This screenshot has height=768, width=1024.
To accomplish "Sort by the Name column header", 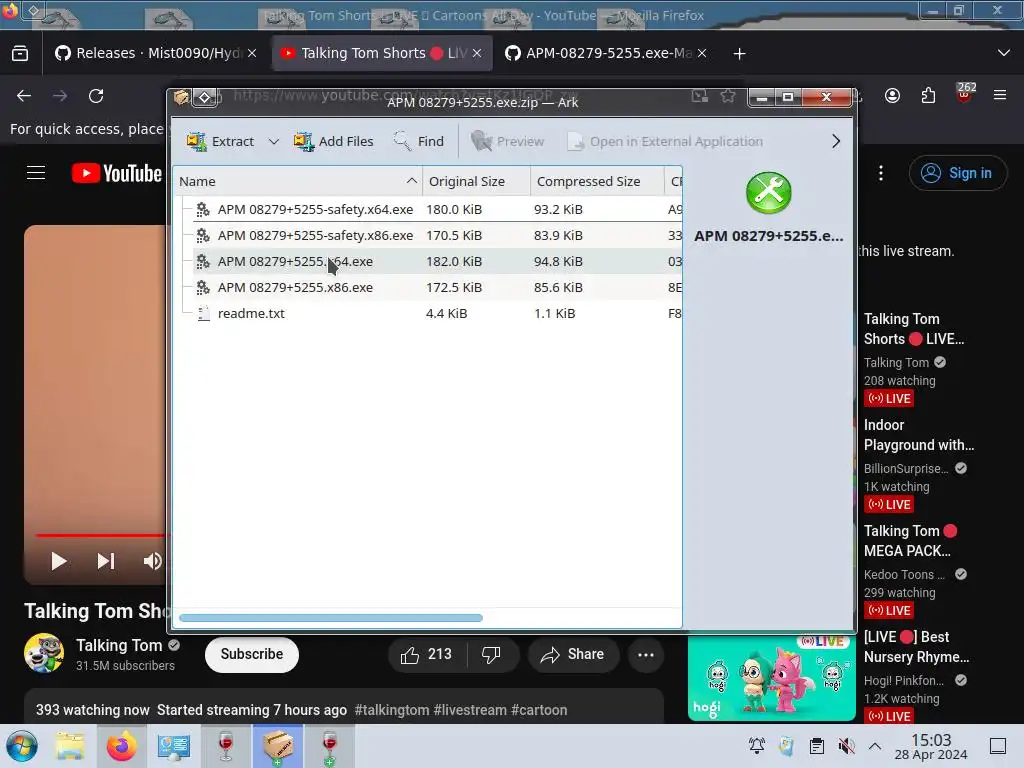I will 298,182.
